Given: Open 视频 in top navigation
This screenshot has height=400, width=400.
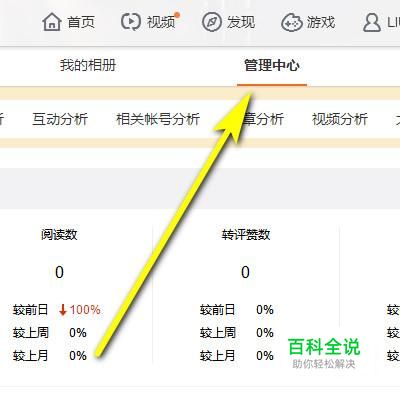Looking at the screenshot, I should tap(161, 22).
